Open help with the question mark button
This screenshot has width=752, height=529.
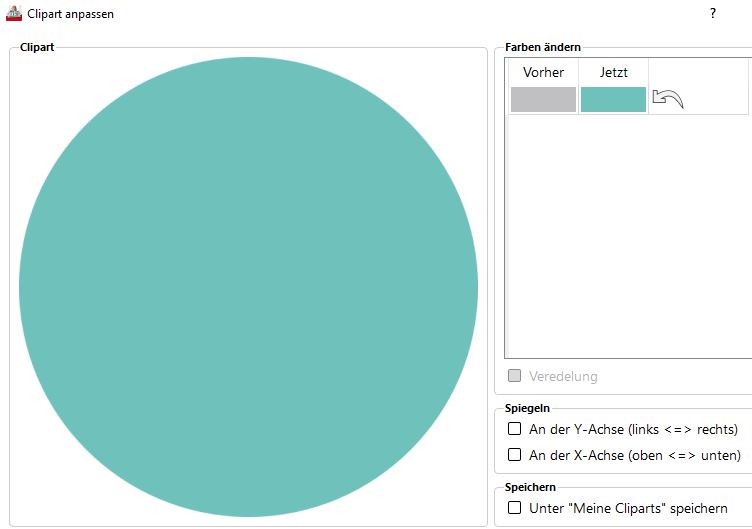713,14
